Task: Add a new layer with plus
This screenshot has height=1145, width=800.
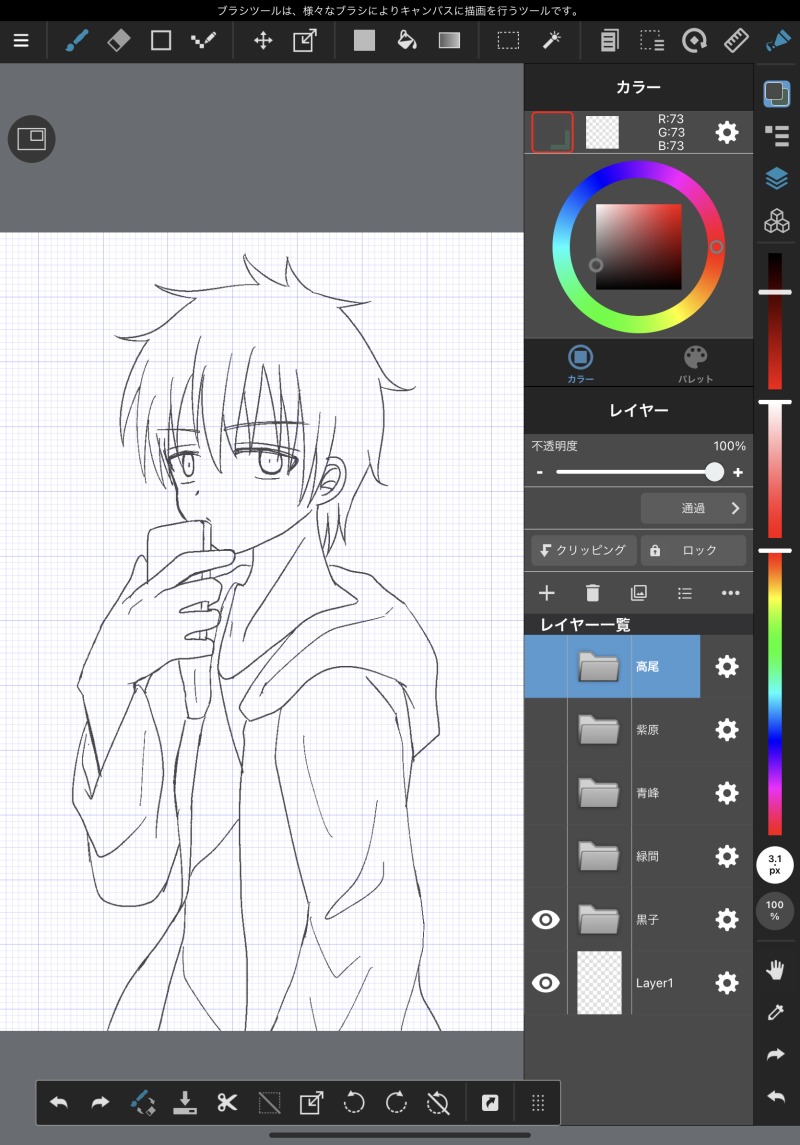Action: [x=547, y=593]
